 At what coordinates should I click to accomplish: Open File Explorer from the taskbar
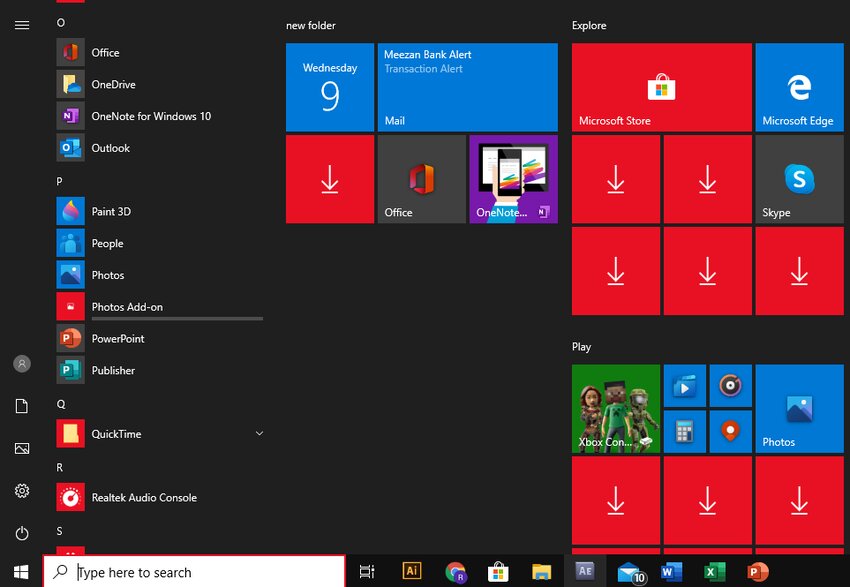pos(541,572)
